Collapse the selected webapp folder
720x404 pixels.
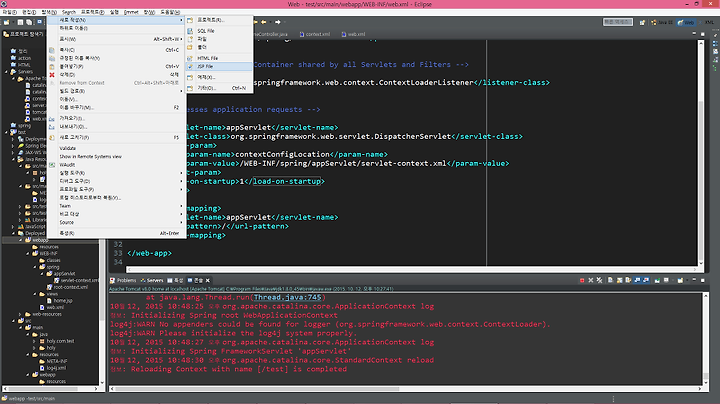point(20,240)
